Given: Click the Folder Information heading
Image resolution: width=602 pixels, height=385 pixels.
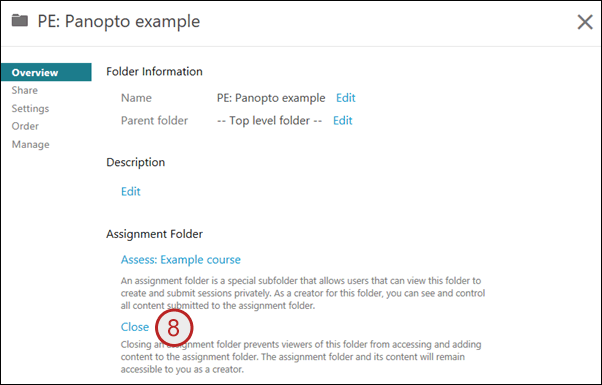Looking at the screenshot, I should (x=154, y=71).
